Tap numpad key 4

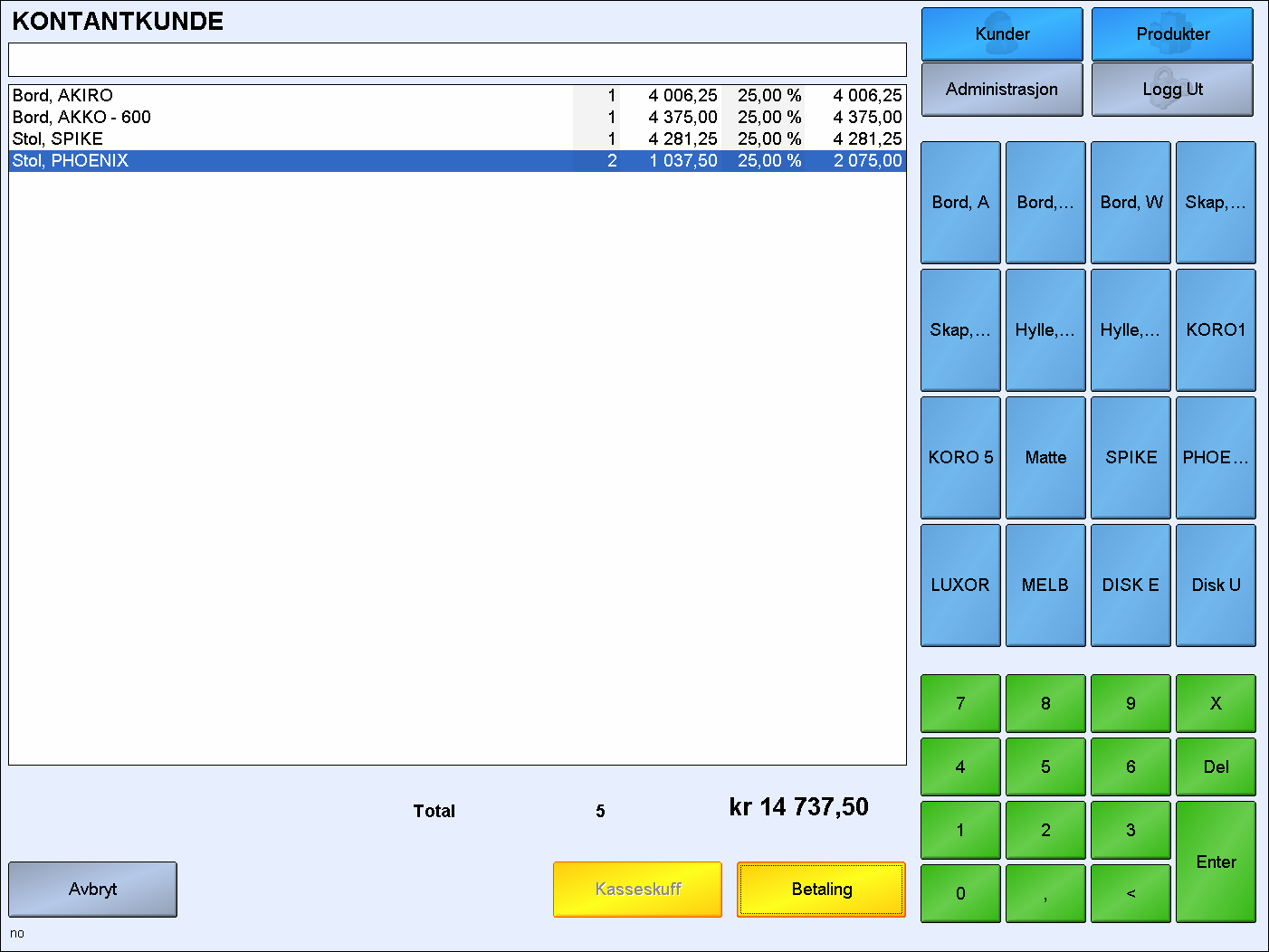pos(960,766)
